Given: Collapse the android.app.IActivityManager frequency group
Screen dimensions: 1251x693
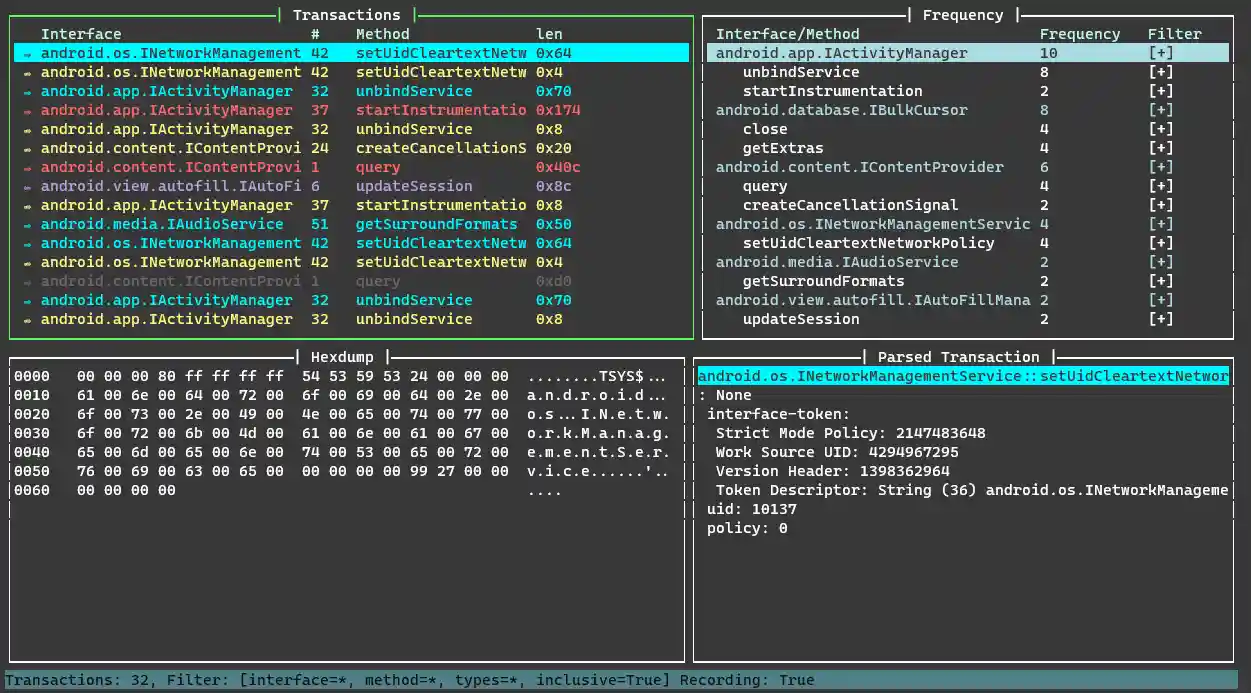Looking at the screenshot, I should (x=840, y=52).
